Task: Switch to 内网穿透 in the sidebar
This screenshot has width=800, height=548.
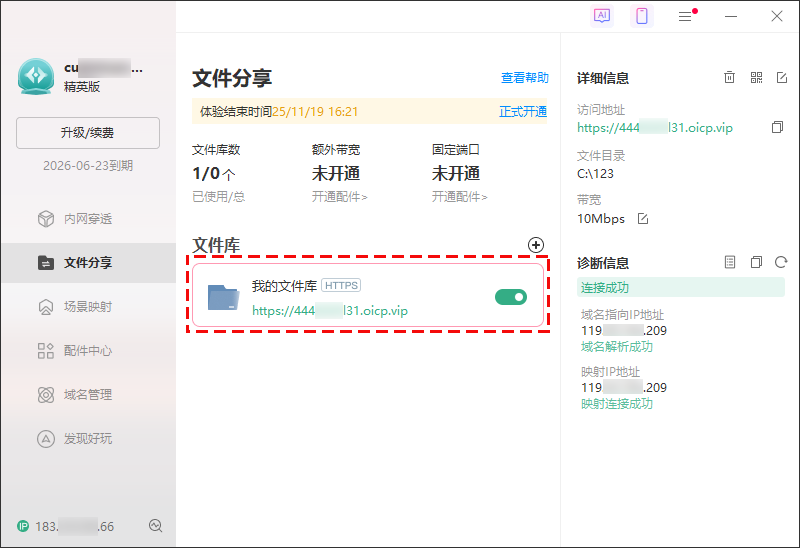Action: coord(88,219)
